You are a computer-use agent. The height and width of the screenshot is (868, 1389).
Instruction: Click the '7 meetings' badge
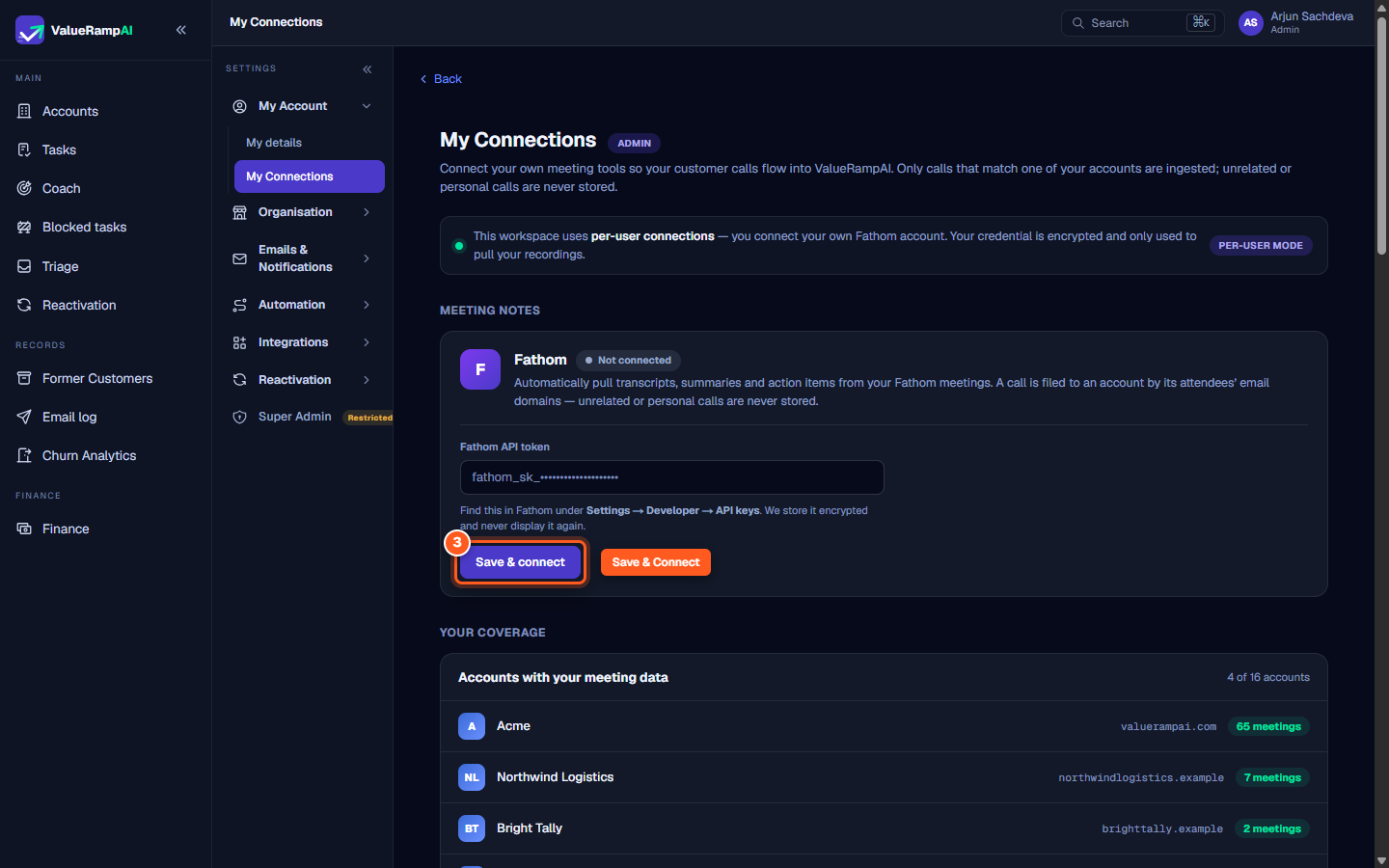click(1272, 777)
